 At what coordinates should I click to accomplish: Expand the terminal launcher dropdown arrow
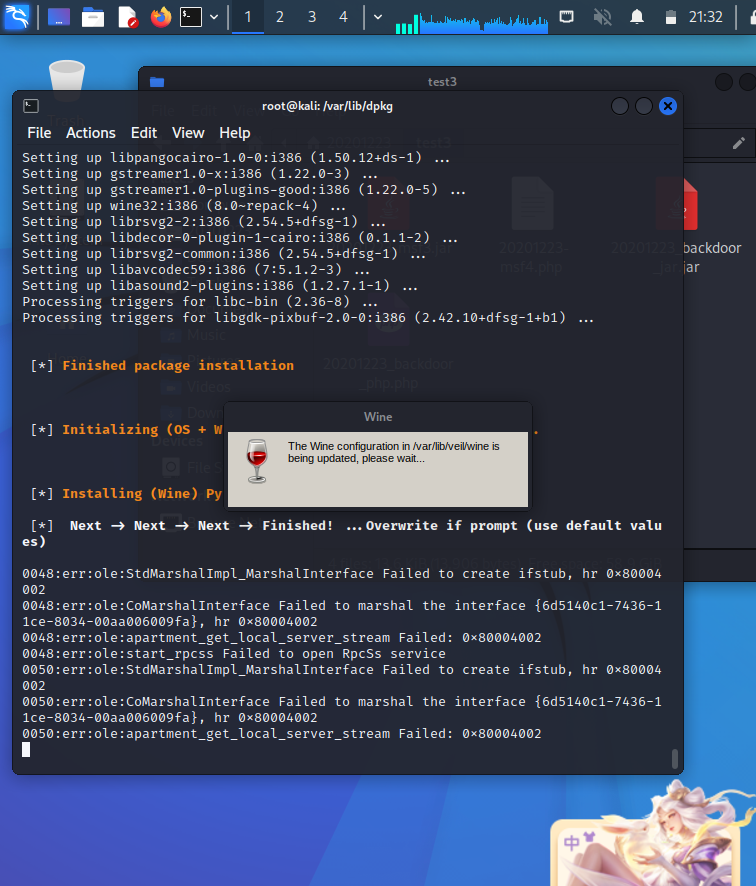214,17
